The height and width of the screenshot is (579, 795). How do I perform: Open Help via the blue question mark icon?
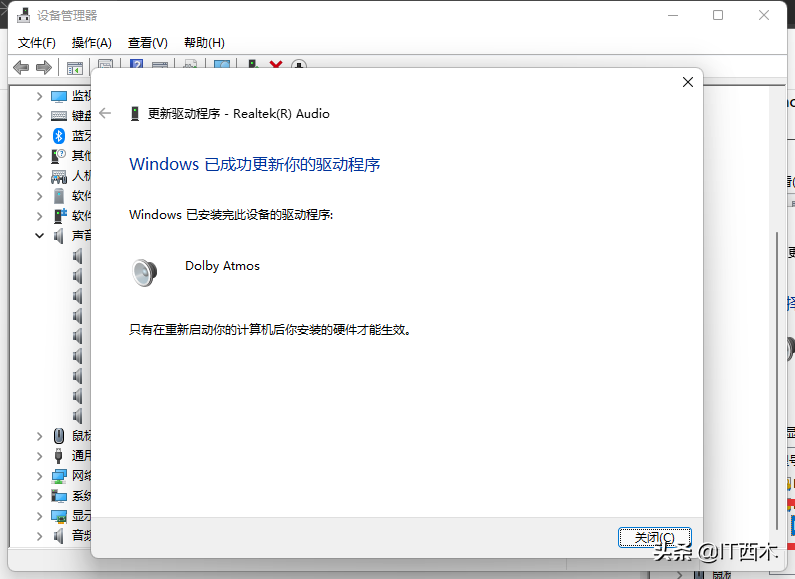point(136,64)
